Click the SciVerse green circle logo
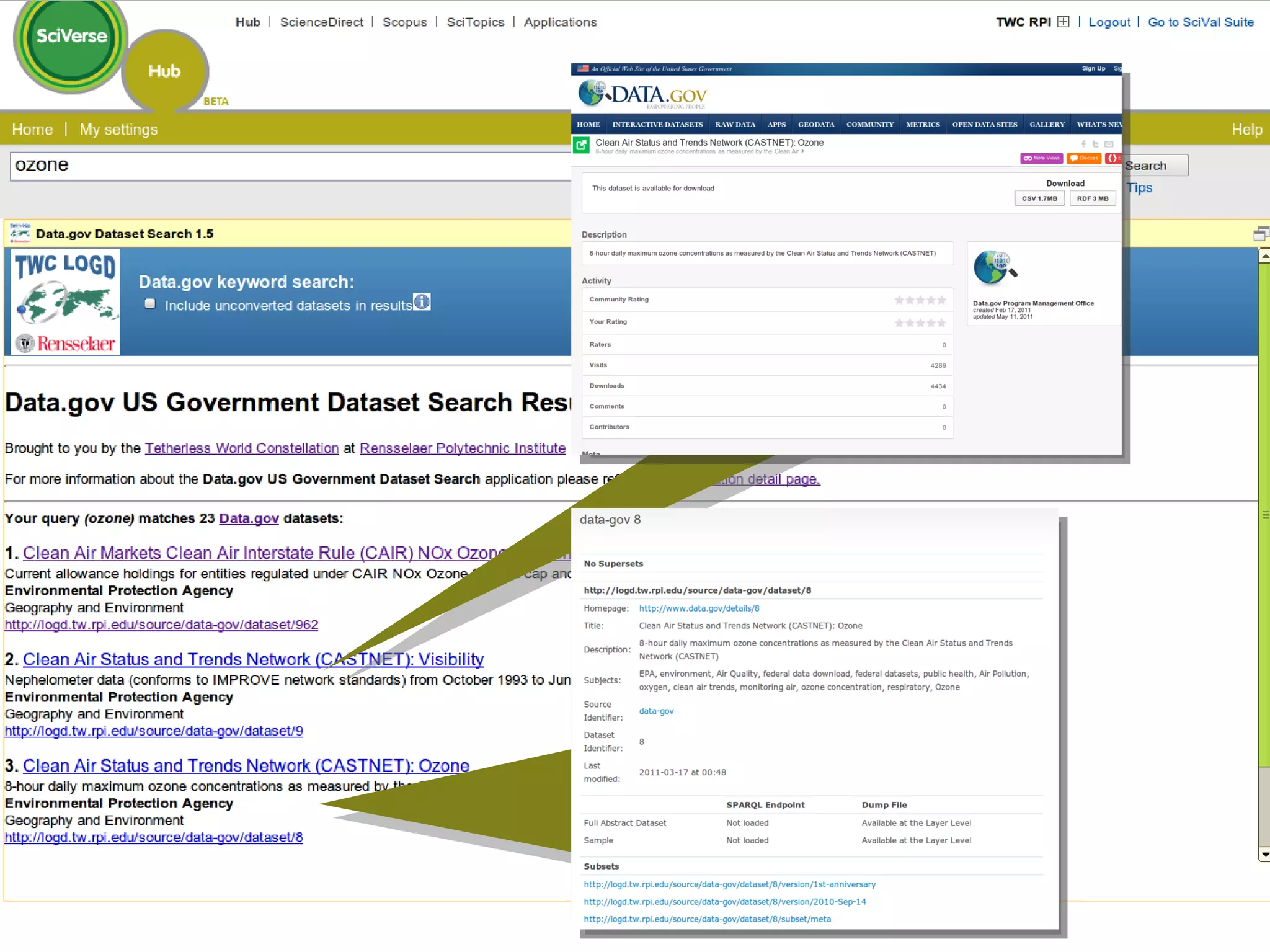1270x952 pixels. [x=70, y=38]
